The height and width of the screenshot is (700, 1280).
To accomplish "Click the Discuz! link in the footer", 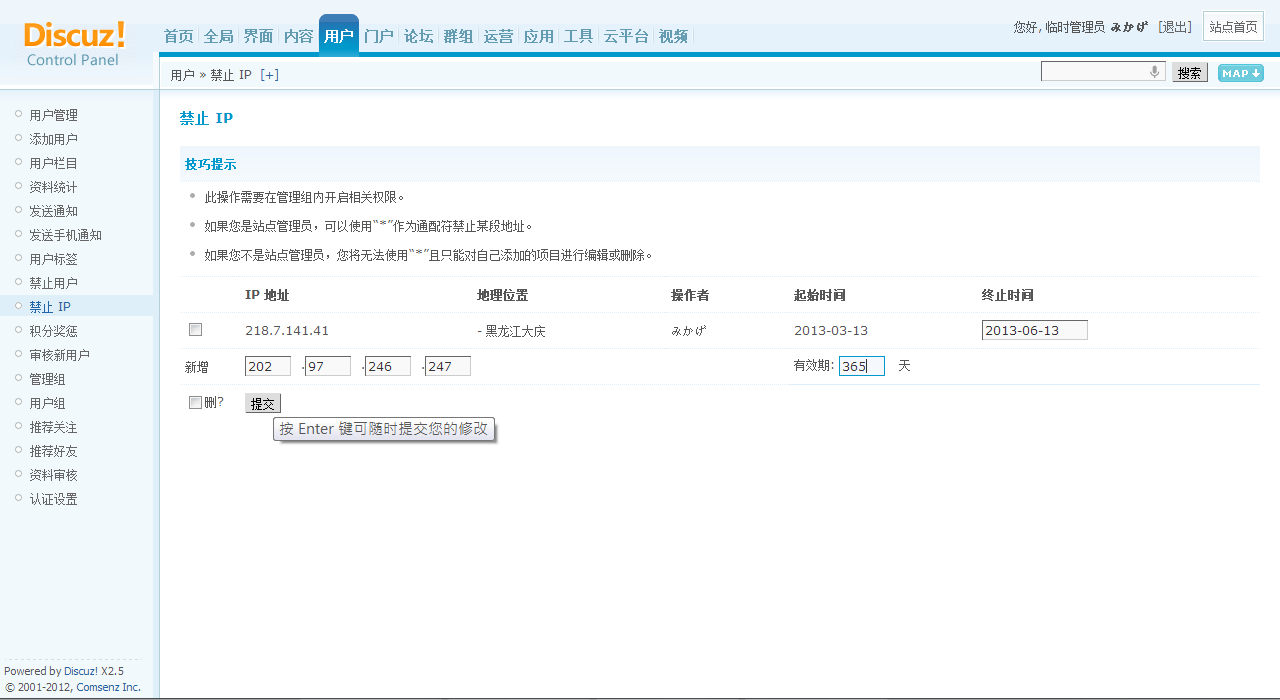I will [81, 671].
